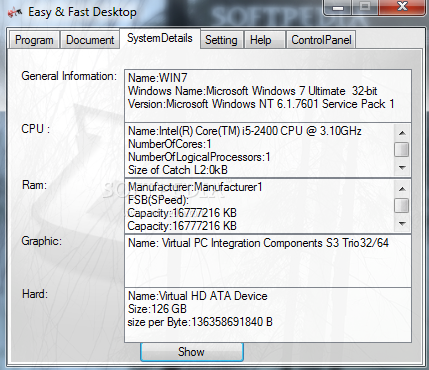This screenshot has height=370, width=429.
Task: Switch to the Document tab
Action: [x=90, y=40]
